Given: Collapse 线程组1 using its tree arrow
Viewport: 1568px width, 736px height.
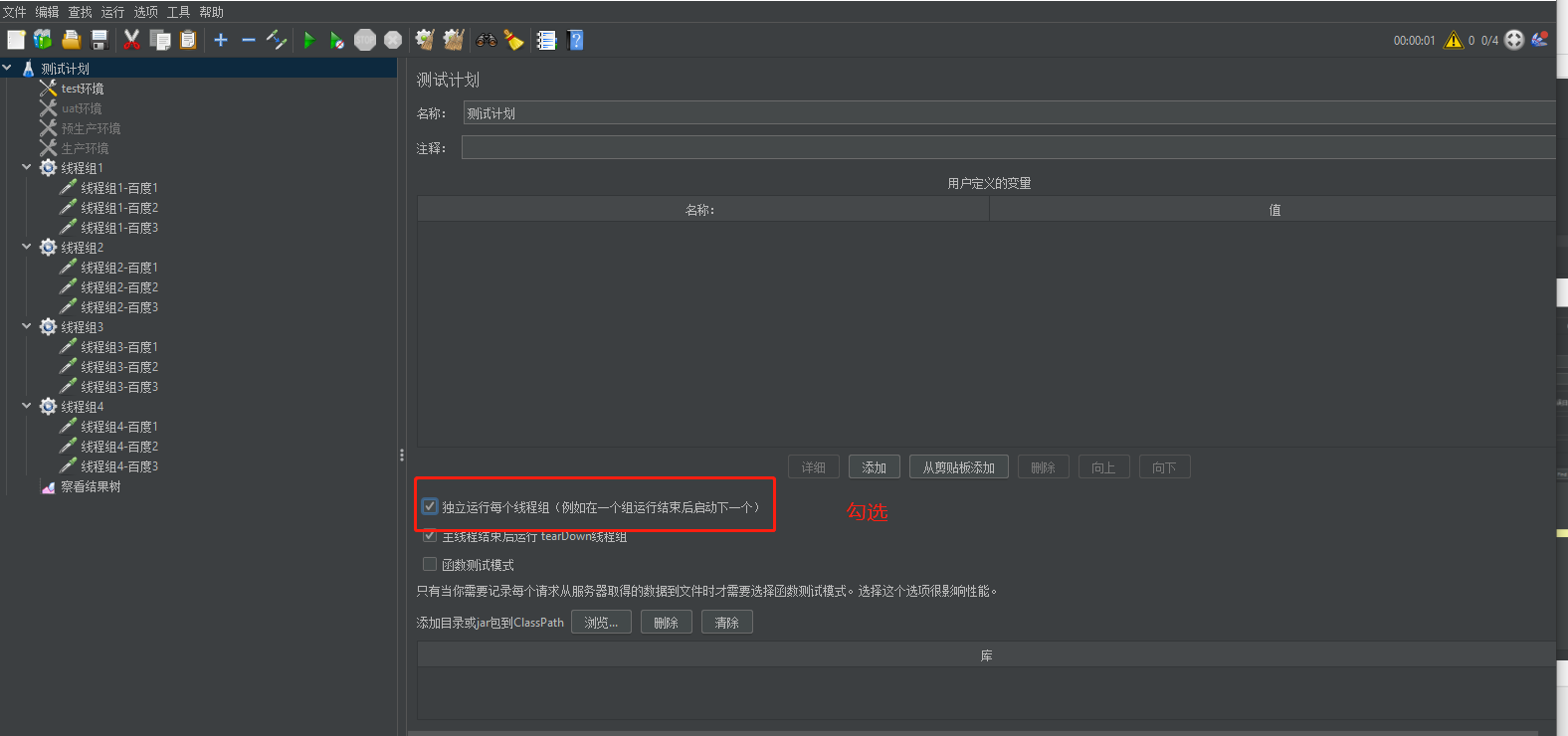Looking at the screenshot, I should 27,167.
